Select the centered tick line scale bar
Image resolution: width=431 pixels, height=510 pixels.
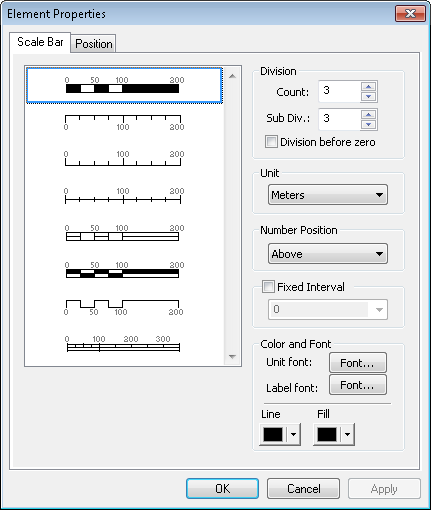pos(123,196)
